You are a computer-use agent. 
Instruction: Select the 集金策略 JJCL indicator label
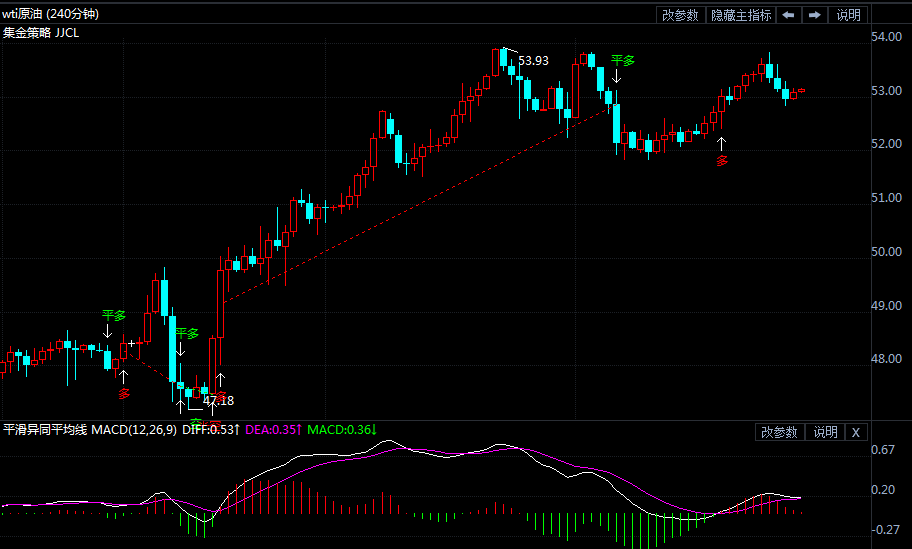coord(41,33)
